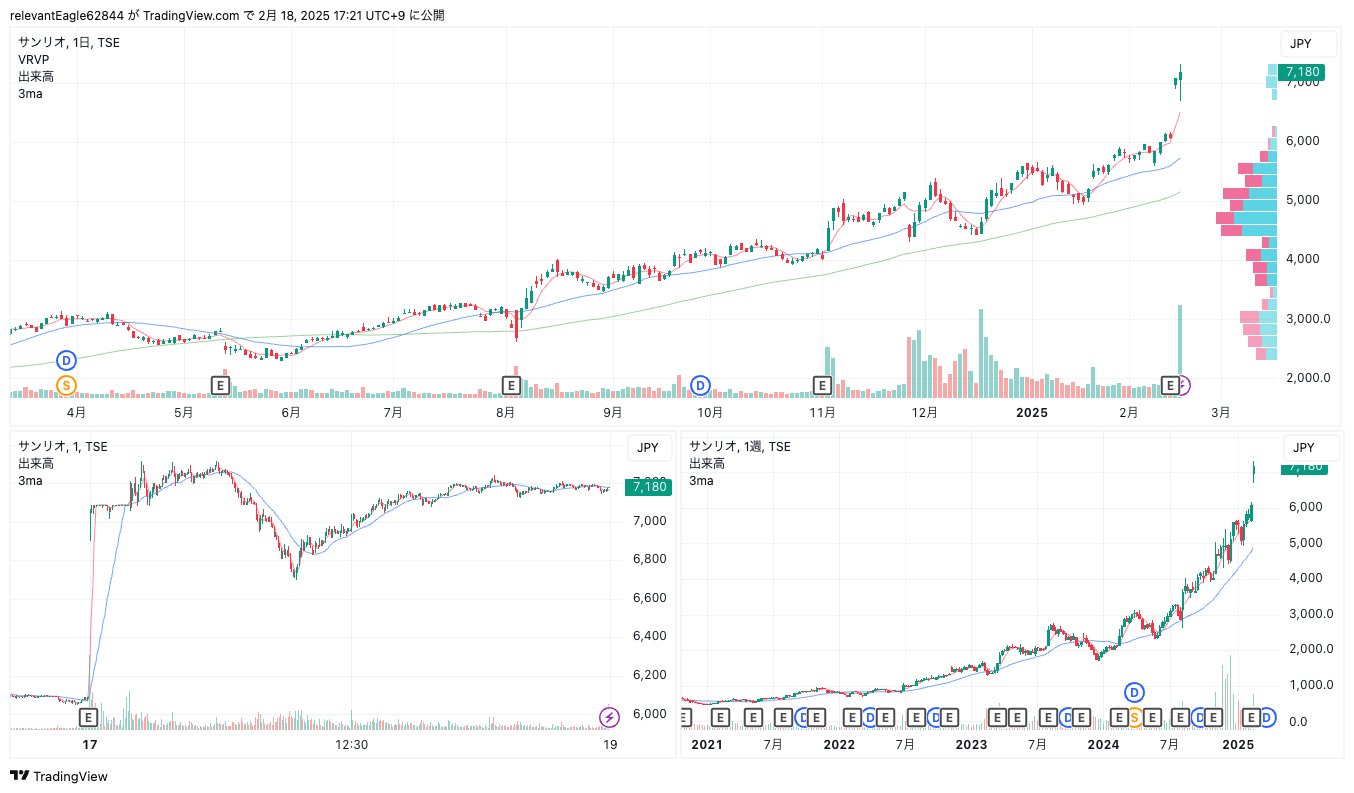Click the D marker above the weekly S marker

tap(1134, 692)
